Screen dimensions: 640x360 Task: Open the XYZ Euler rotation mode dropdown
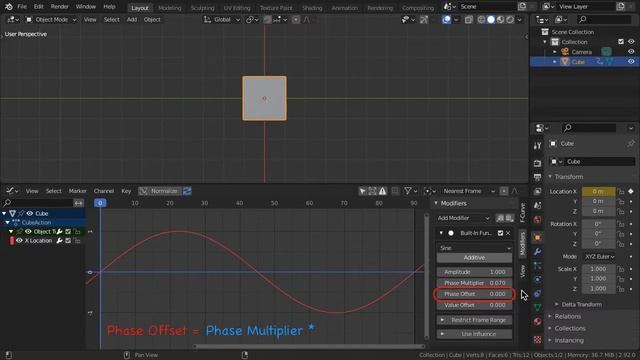pos(598,257)
